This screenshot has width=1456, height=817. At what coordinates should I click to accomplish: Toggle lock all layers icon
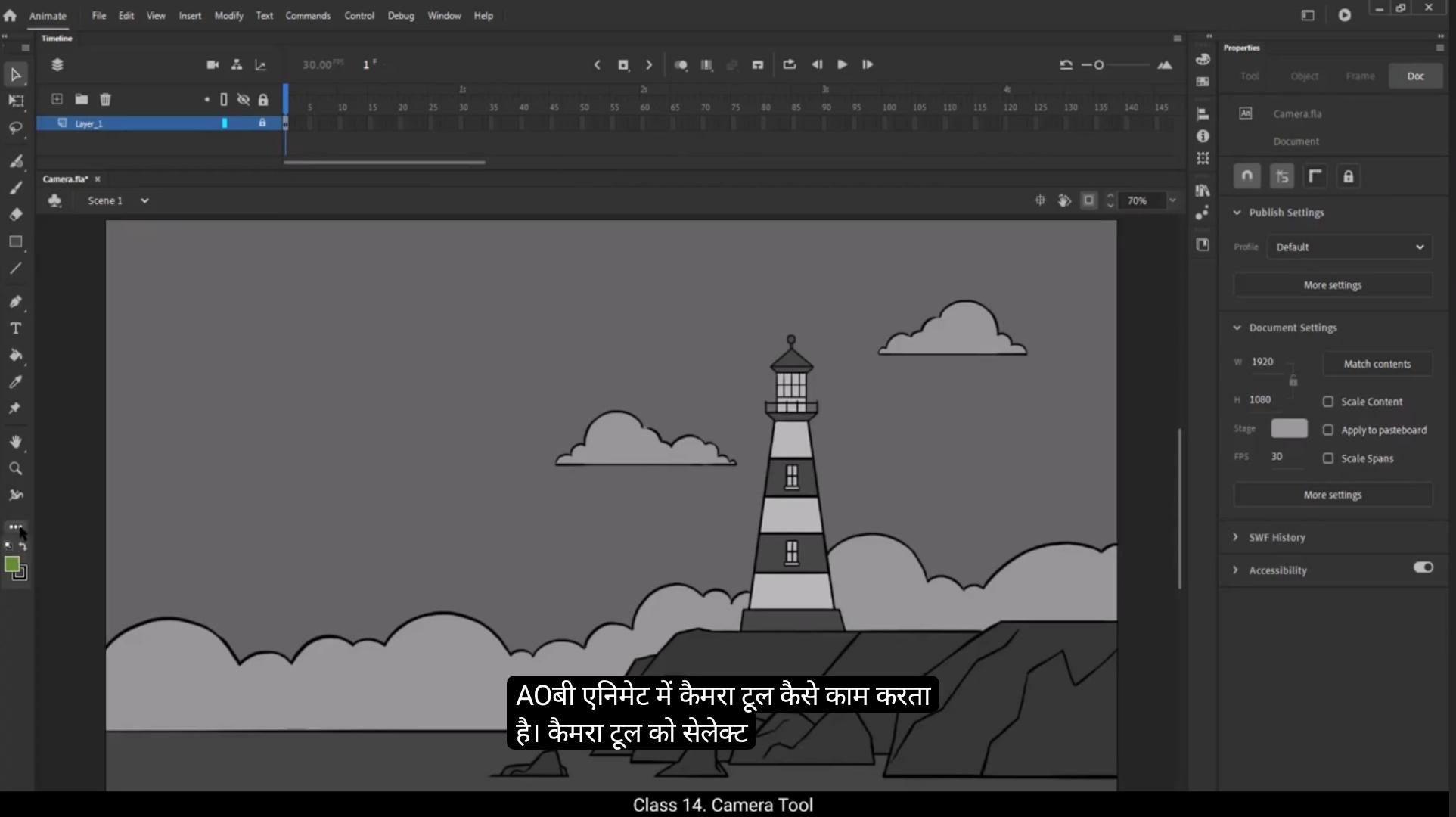(x=263, y=100)
